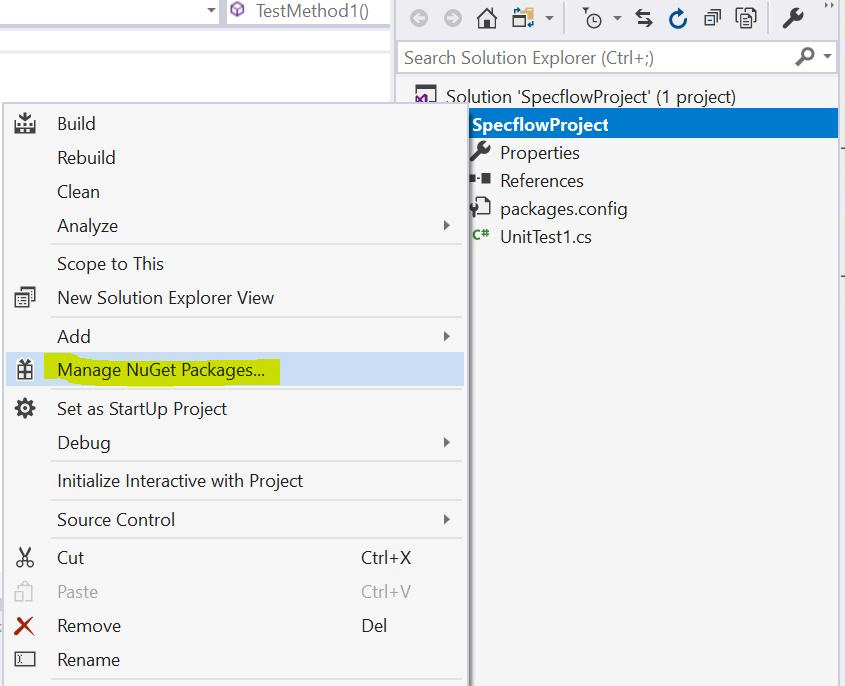
Task: Click Set as StartUp Project
Action: [x=142, y=409]
